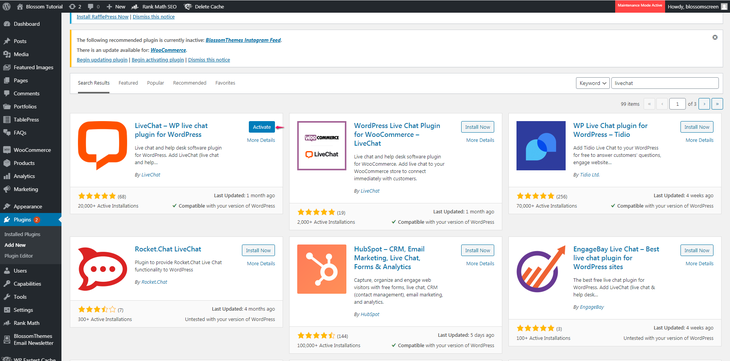This screenshot has width=730, height=361.
Task: Activate the LiveChat WP live chat plugin
Action: pyautogui.click(x=262, y=127)
